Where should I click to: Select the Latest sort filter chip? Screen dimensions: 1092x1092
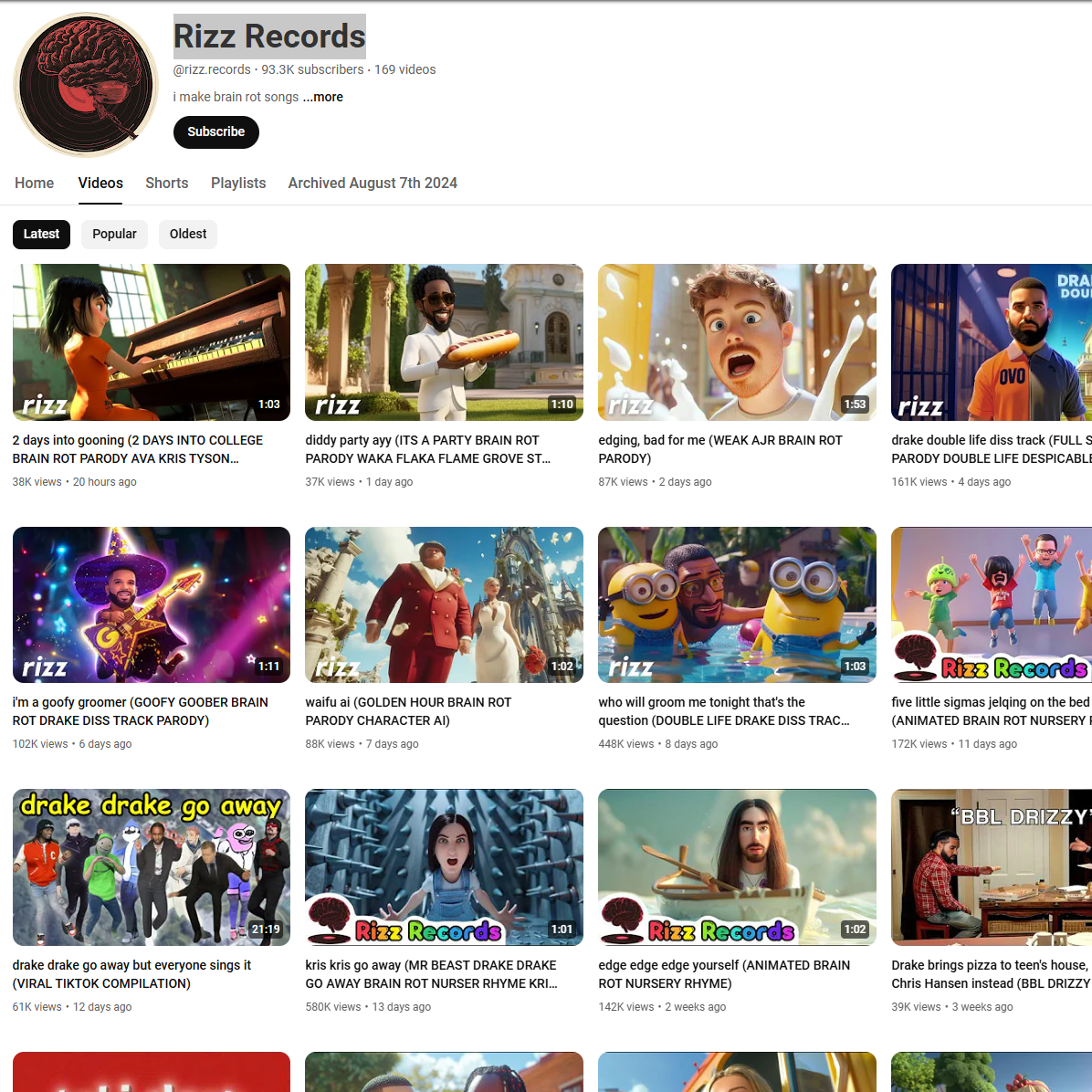click(x=41, y=234)
